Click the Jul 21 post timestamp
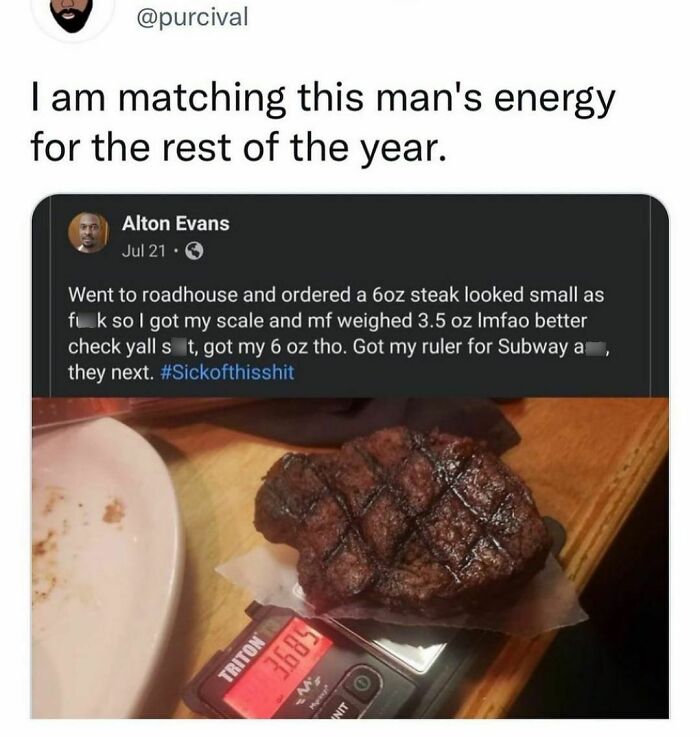 [x=143, y=249]
